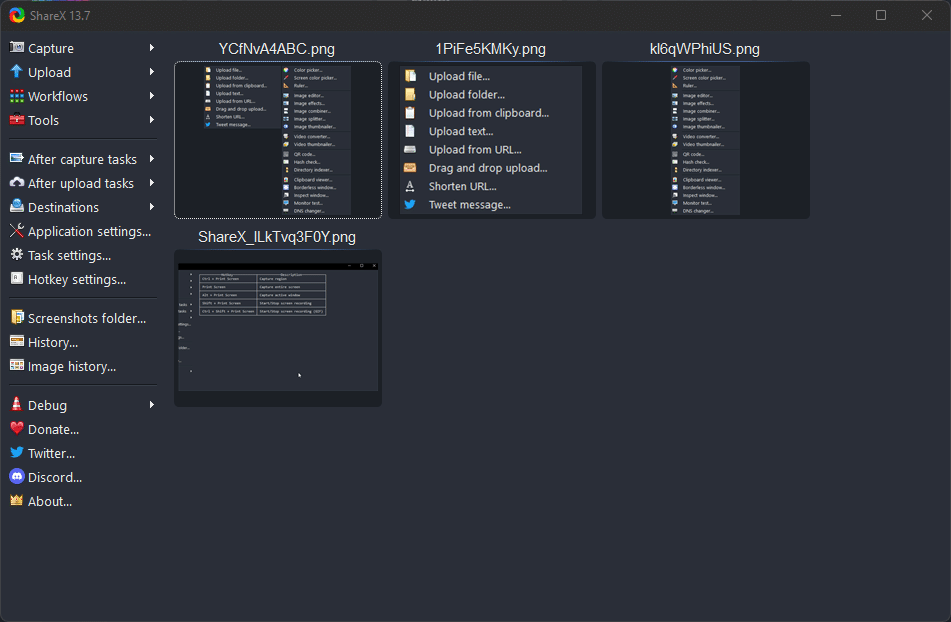
Task: Expand the Destinations submenu arrow
Action: [152, 207]
